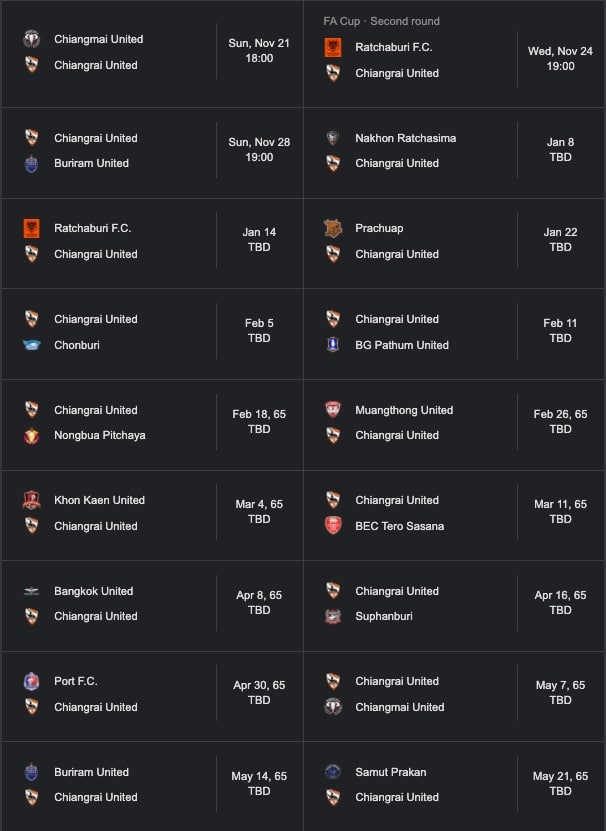
Task: Select the Samut Prakan team logo
Action: coord(333,772)
